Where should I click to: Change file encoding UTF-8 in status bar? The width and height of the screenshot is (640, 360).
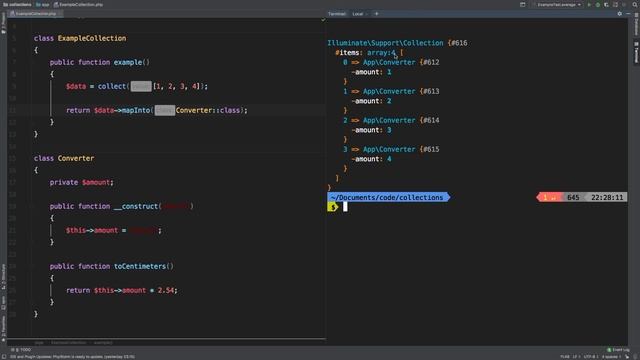(x=590, y=357)
